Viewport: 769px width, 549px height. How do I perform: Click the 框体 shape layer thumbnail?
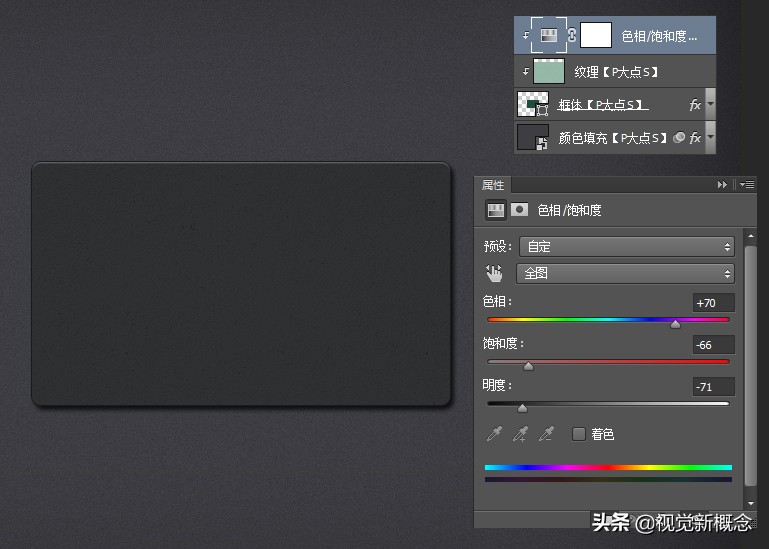click(533, 104)
